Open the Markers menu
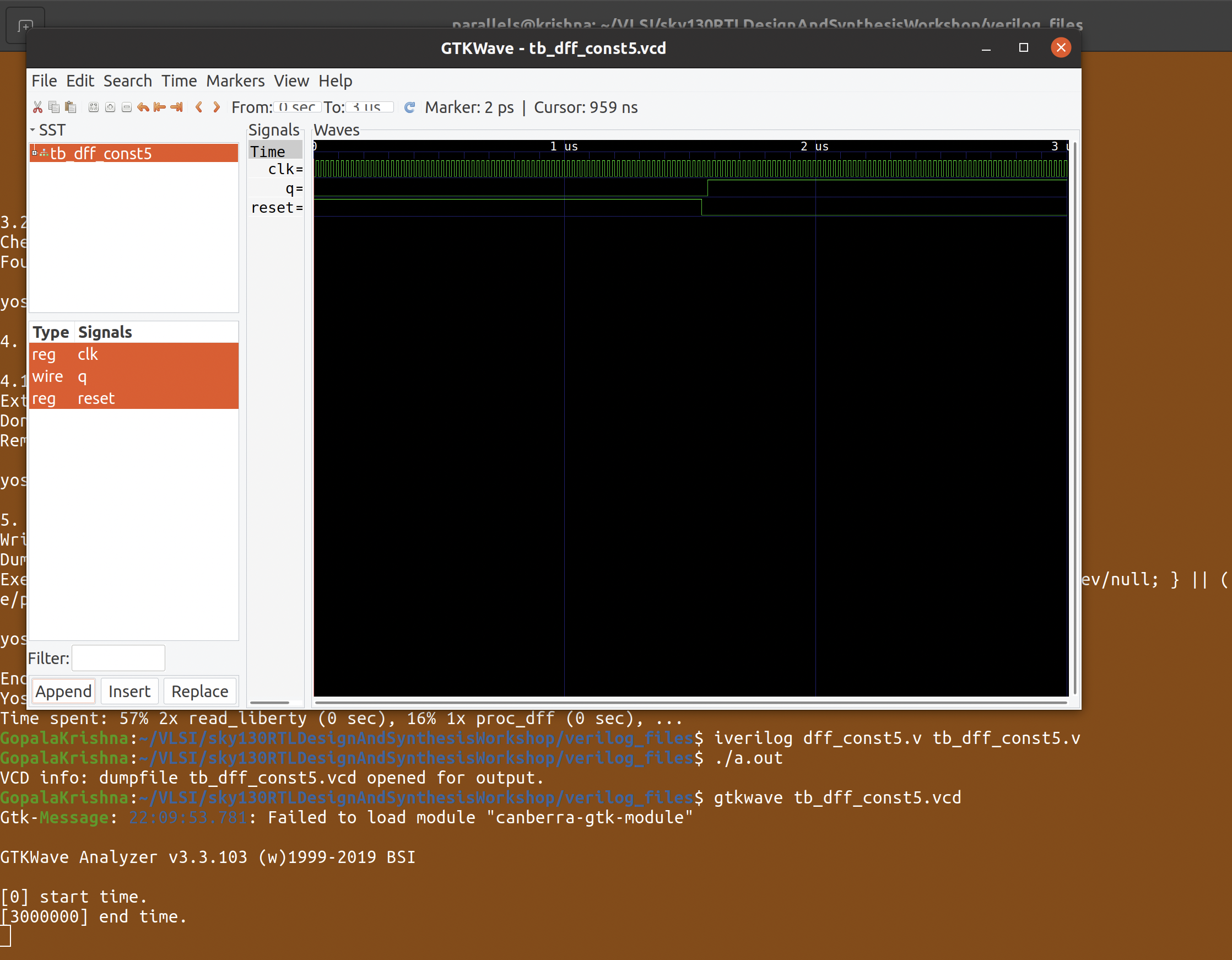This screenshot has width=1232, height=960. point(235,80)
